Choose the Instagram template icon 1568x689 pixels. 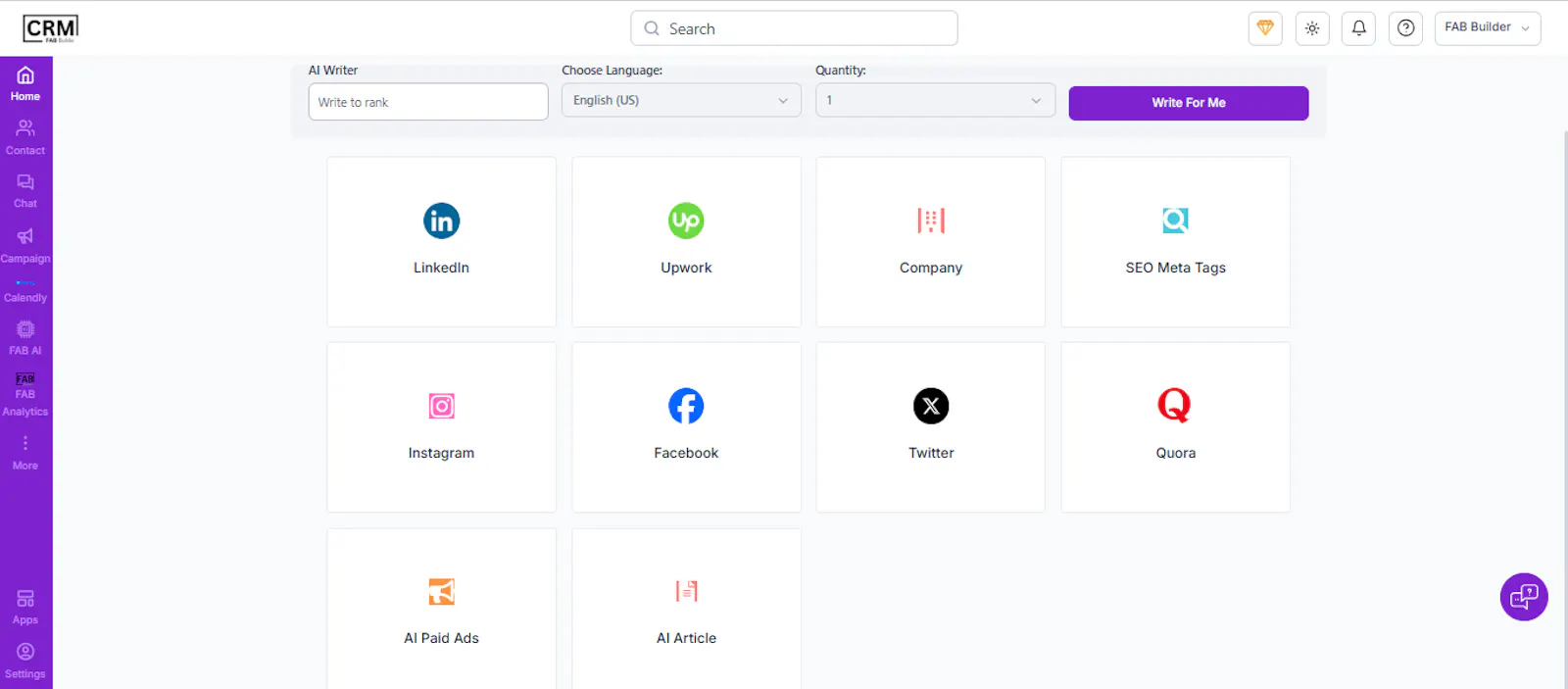442,406
